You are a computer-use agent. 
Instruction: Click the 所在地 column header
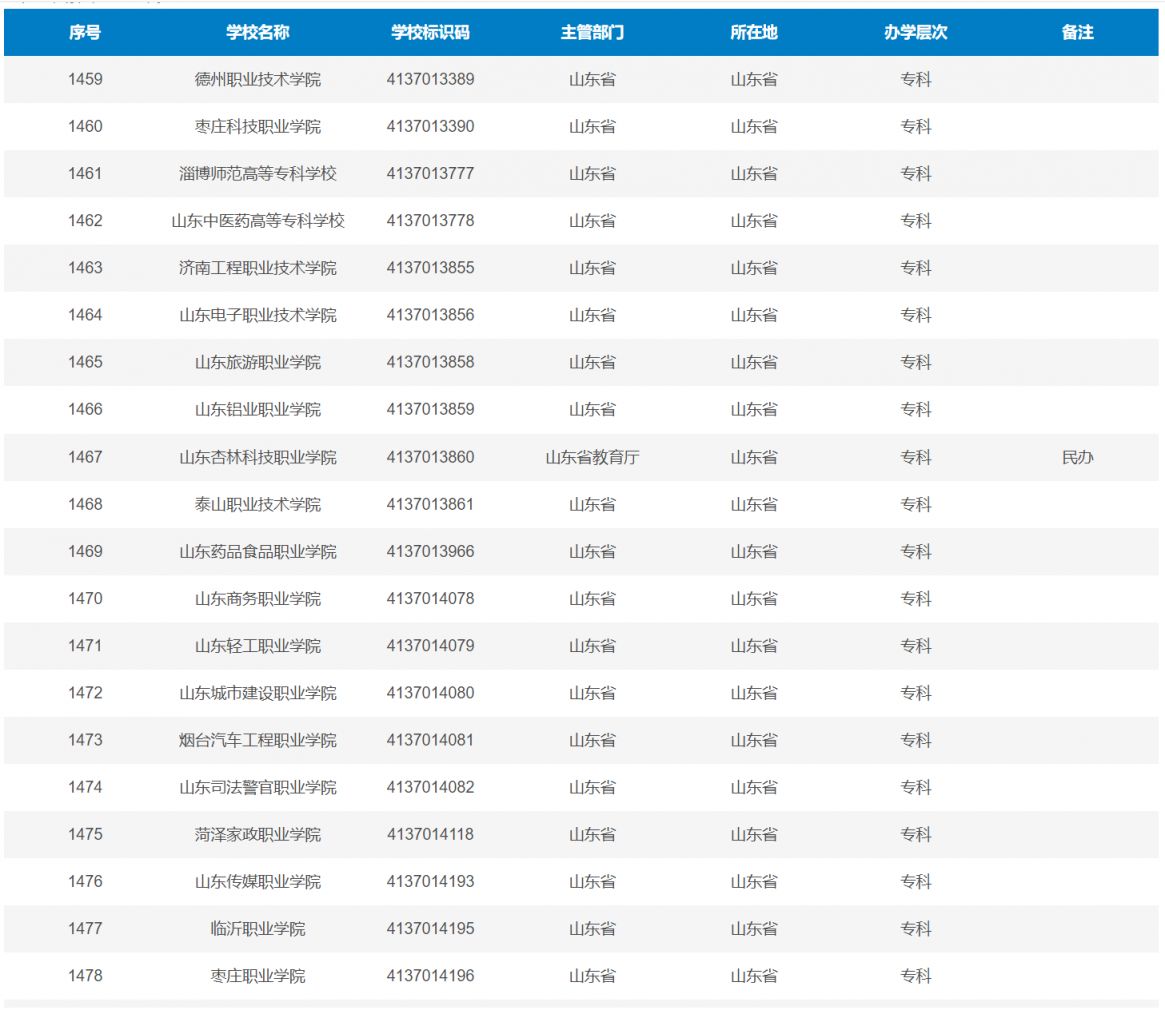click(753, 32)
